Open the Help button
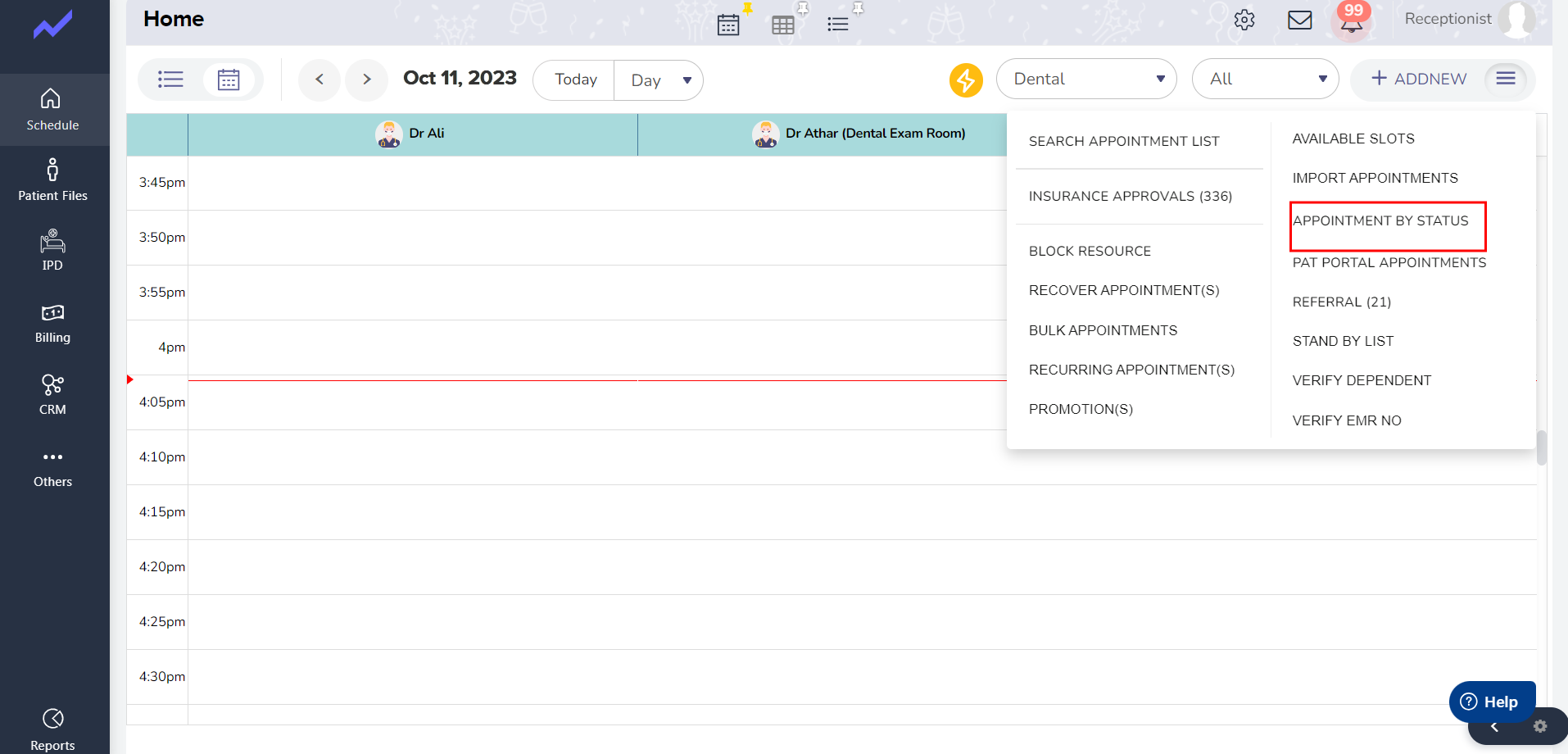 (1491, 702)
